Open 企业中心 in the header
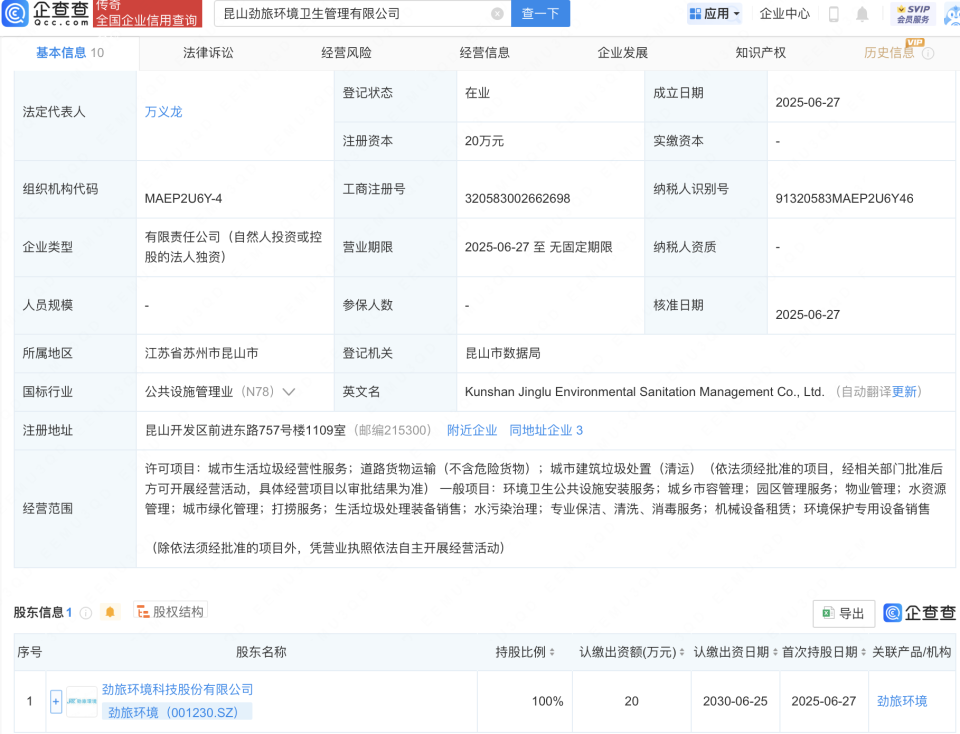960x734 pixels. [x=784, y=13]
